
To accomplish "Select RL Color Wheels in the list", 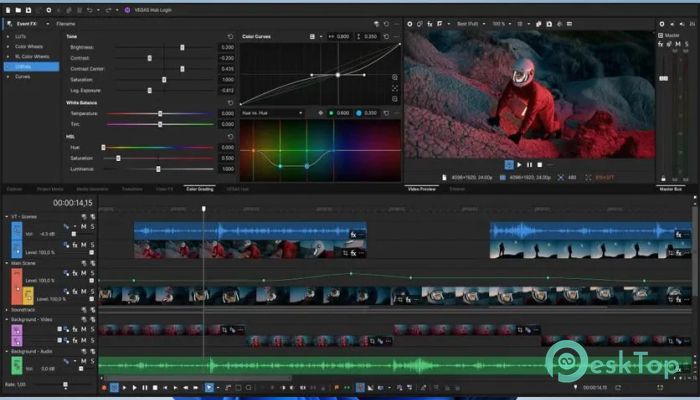I will click(x=32, y=57).
